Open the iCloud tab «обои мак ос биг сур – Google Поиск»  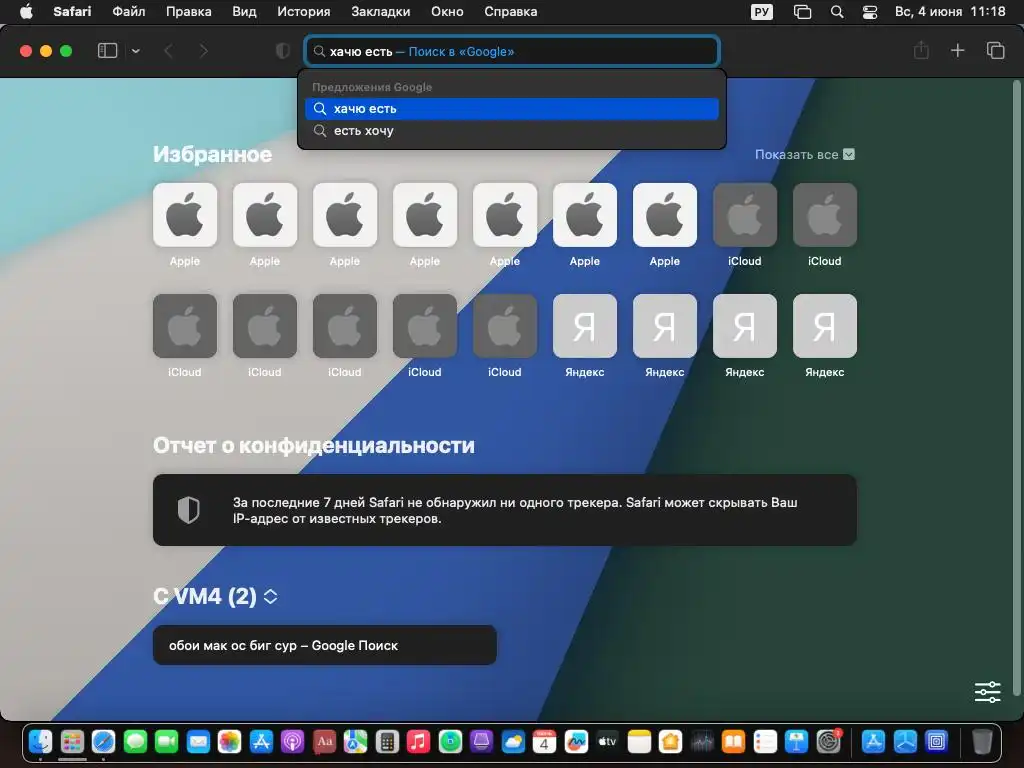point(325,645)
